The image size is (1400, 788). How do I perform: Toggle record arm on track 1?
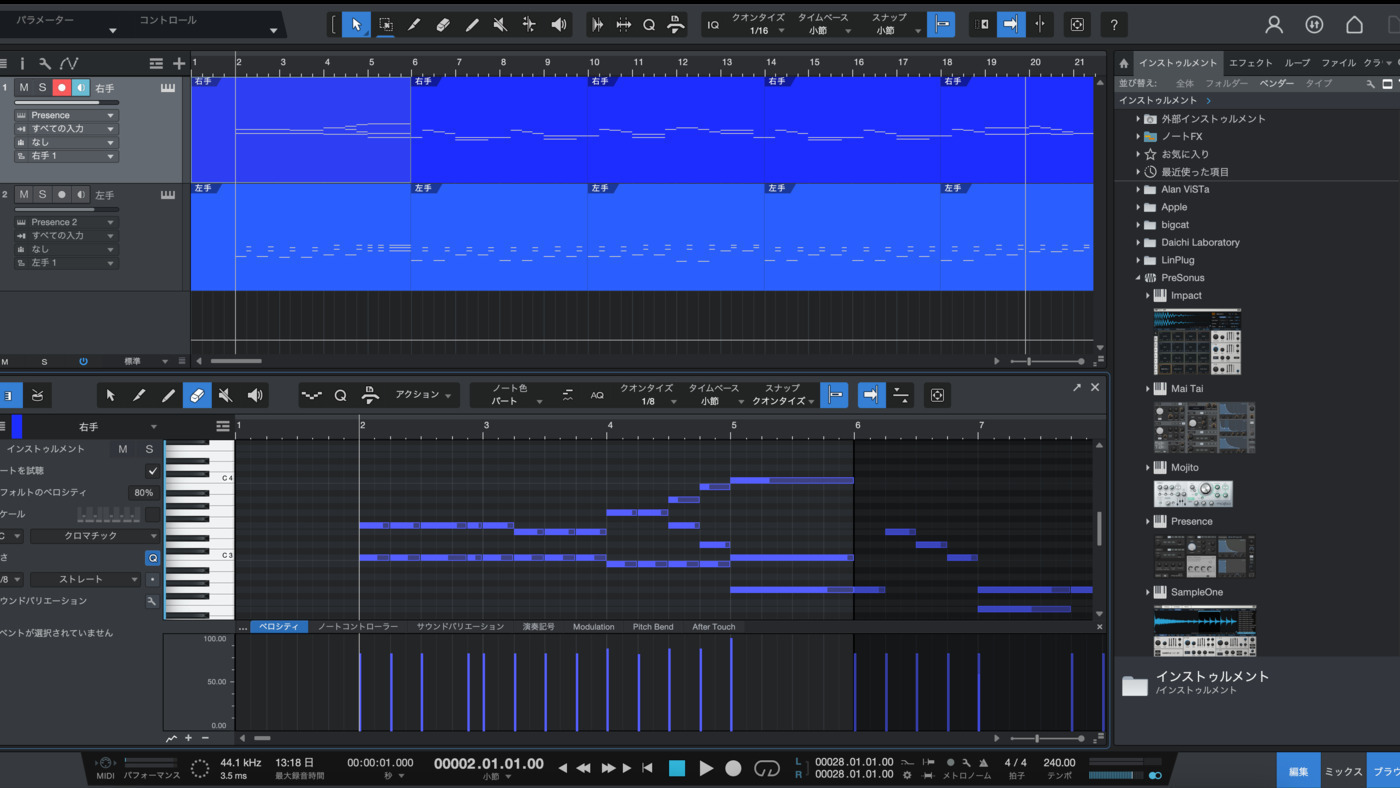click(x=61, y=88)
